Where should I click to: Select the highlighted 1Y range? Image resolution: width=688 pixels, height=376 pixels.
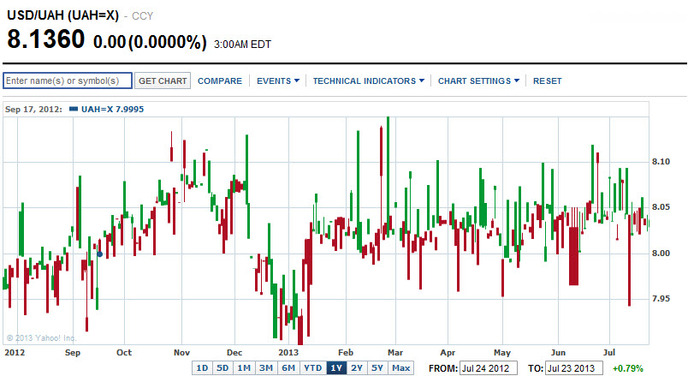click(x=337, y=368)
